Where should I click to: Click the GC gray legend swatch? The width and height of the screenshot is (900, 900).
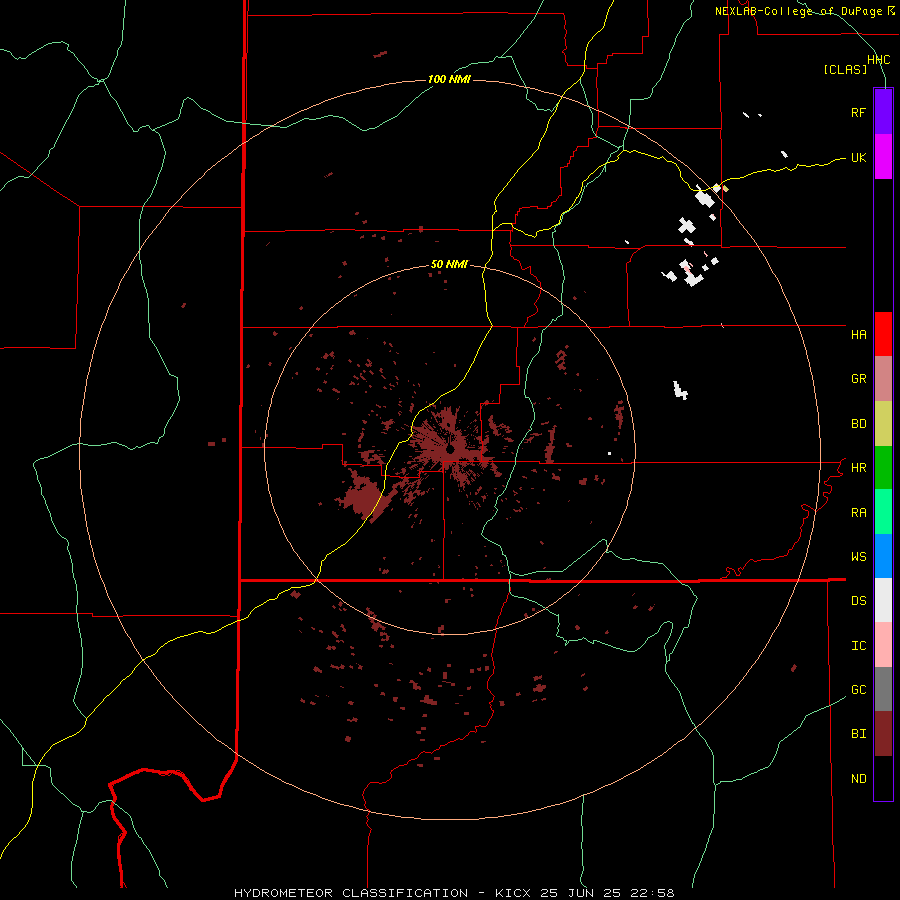[883, 689]
